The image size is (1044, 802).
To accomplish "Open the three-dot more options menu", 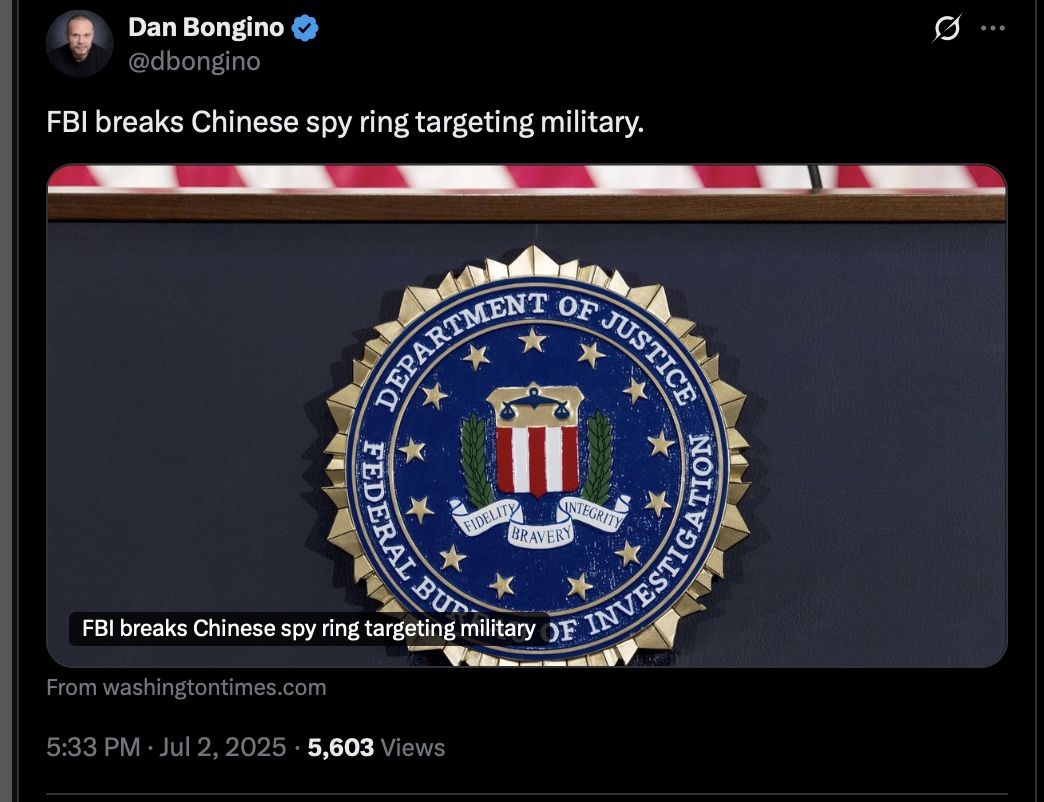I will point(993,28).
